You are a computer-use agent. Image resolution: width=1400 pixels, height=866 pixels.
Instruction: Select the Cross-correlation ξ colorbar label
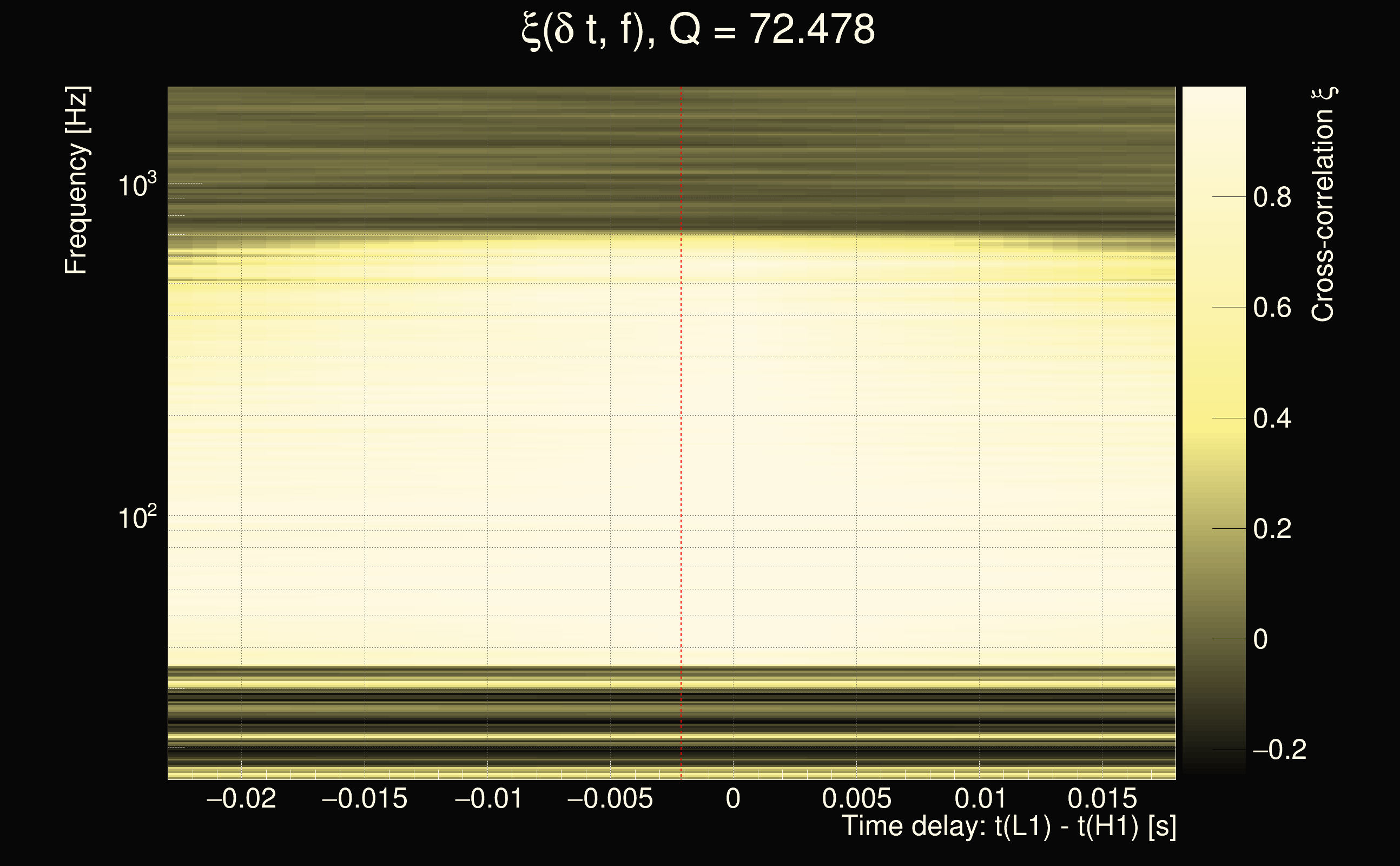[1323, 205]
